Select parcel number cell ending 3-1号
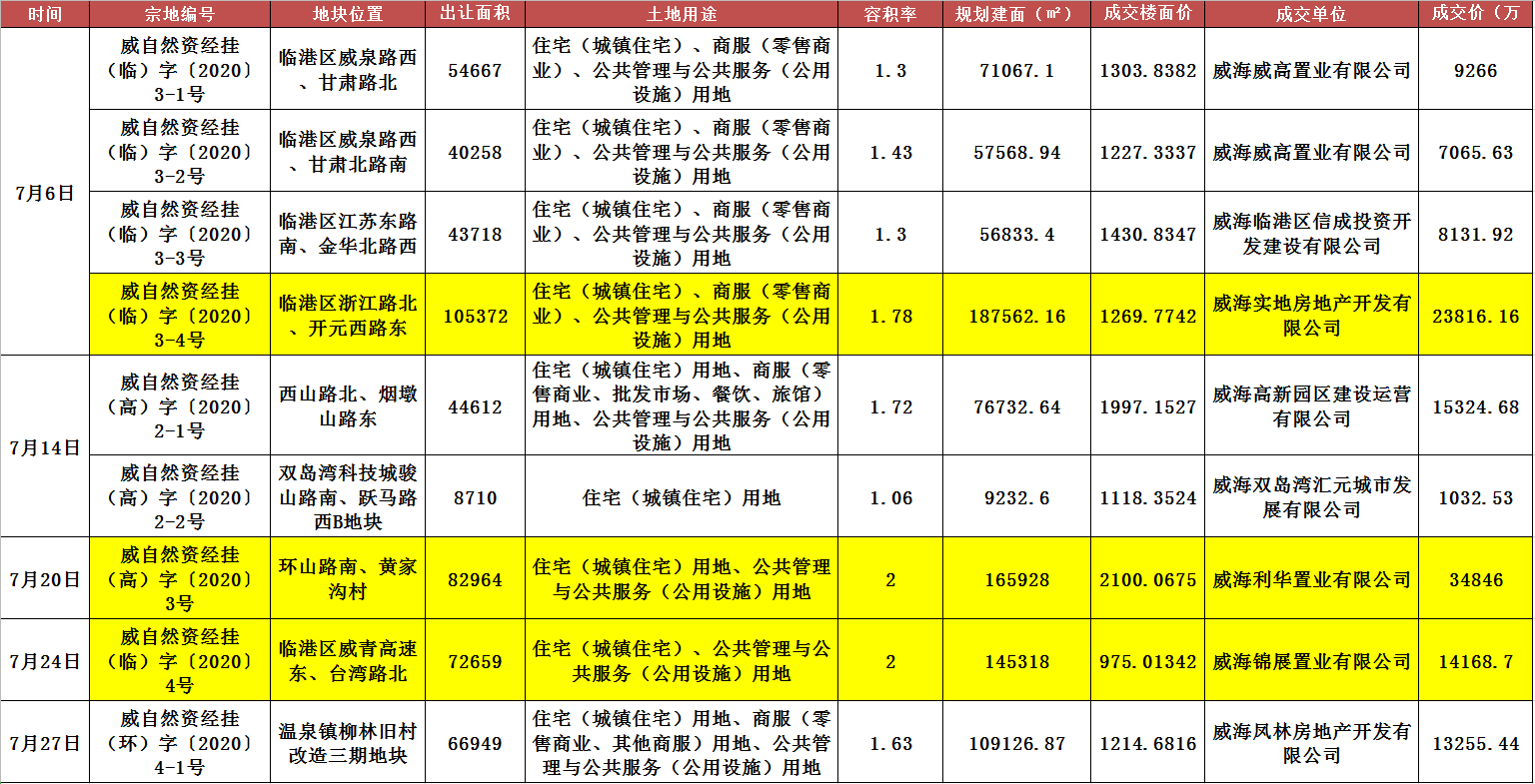The width and height of the screenshot is (1535, 784). click(180, 70)
